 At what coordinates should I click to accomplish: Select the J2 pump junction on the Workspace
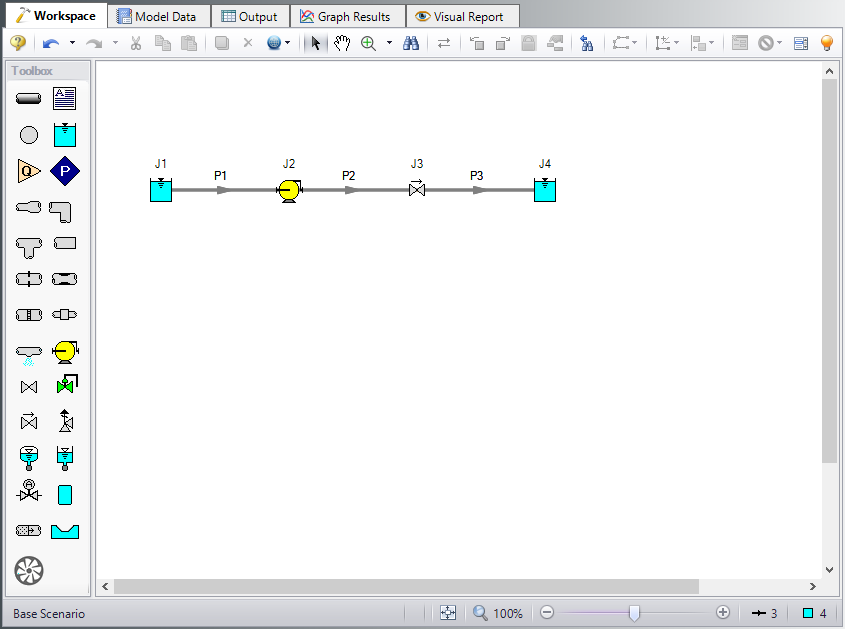pos(289,189)
